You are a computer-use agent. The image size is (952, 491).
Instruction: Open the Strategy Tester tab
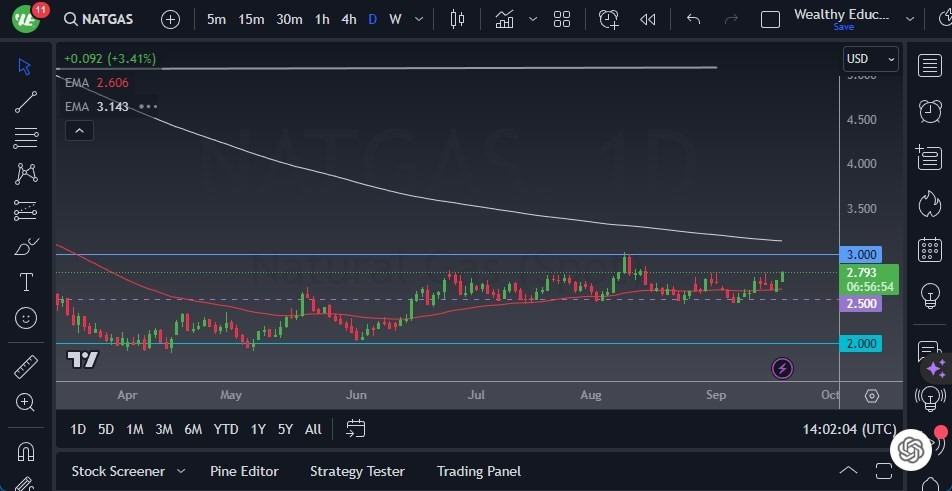(357, 471)
